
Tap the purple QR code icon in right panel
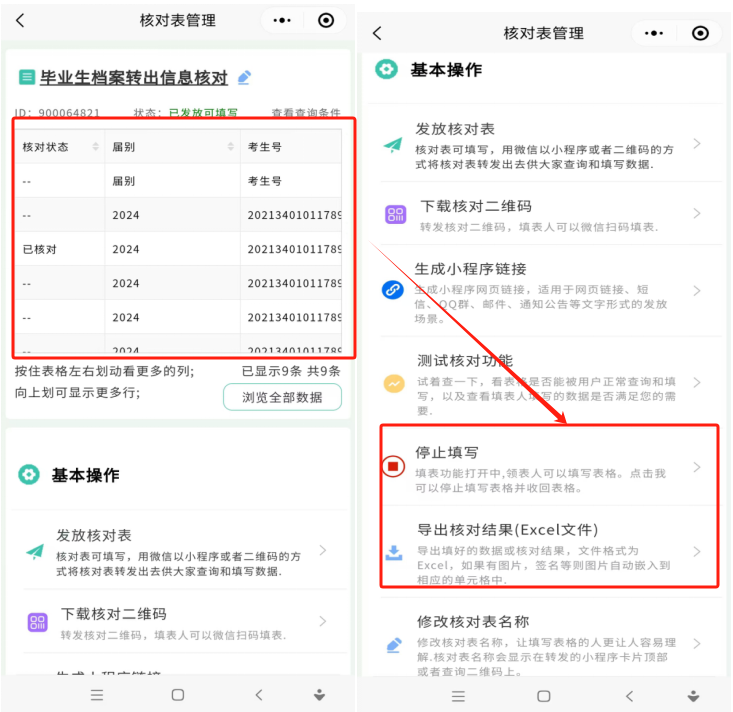coord(395,215)
